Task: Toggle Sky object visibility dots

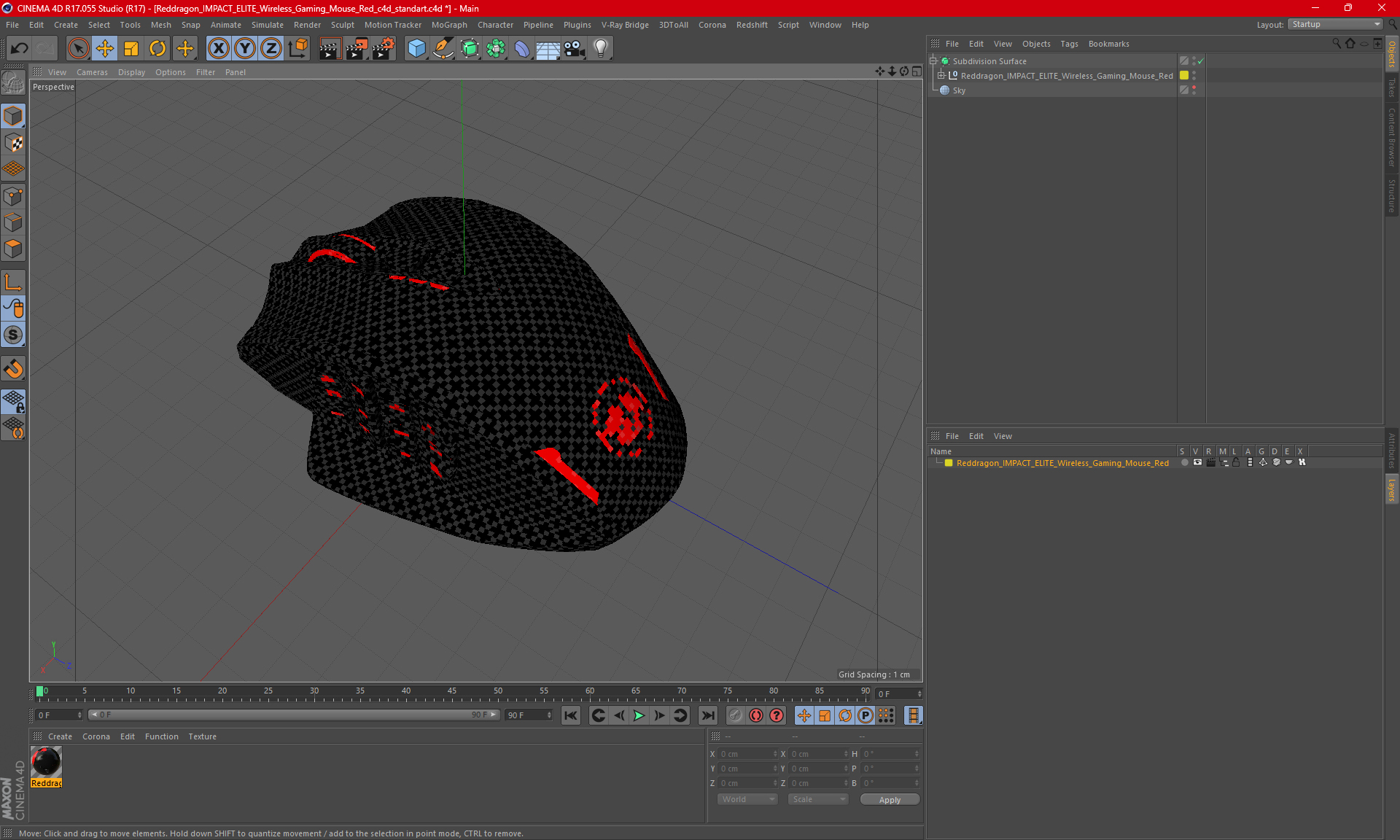Action: pos(1194,90)
